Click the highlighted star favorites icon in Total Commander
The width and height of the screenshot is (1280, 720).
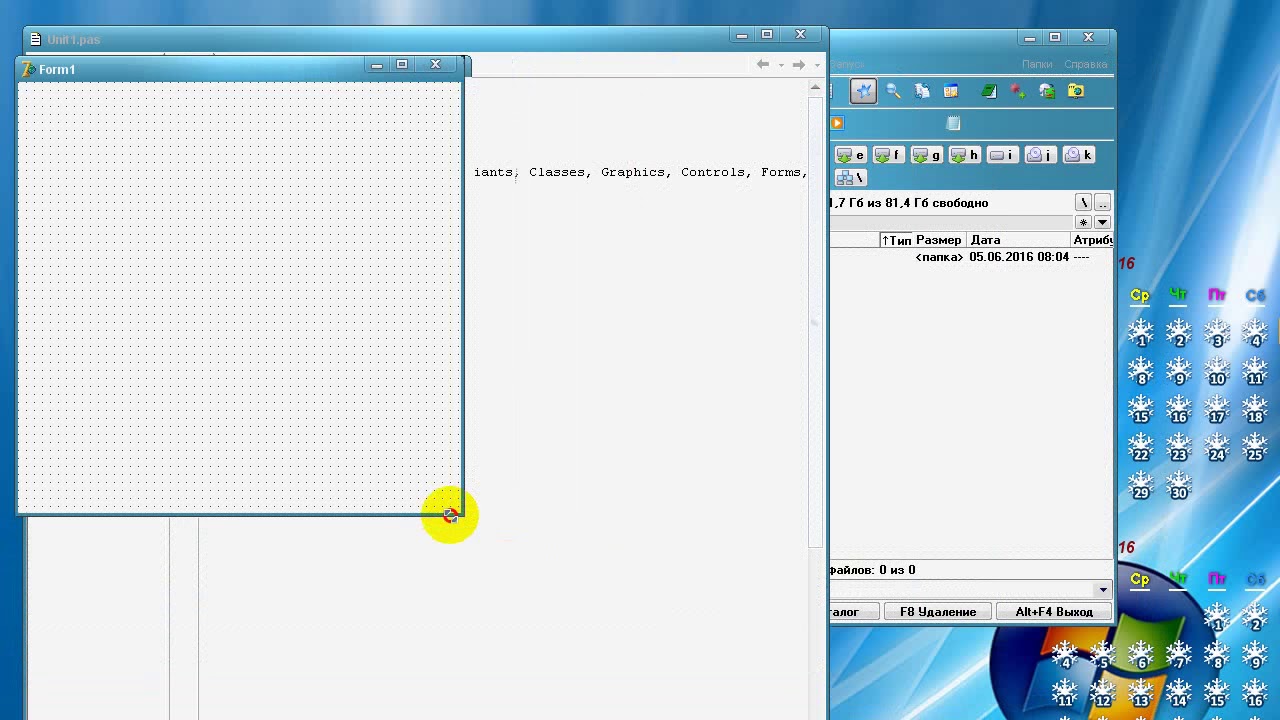coord(863,91)
